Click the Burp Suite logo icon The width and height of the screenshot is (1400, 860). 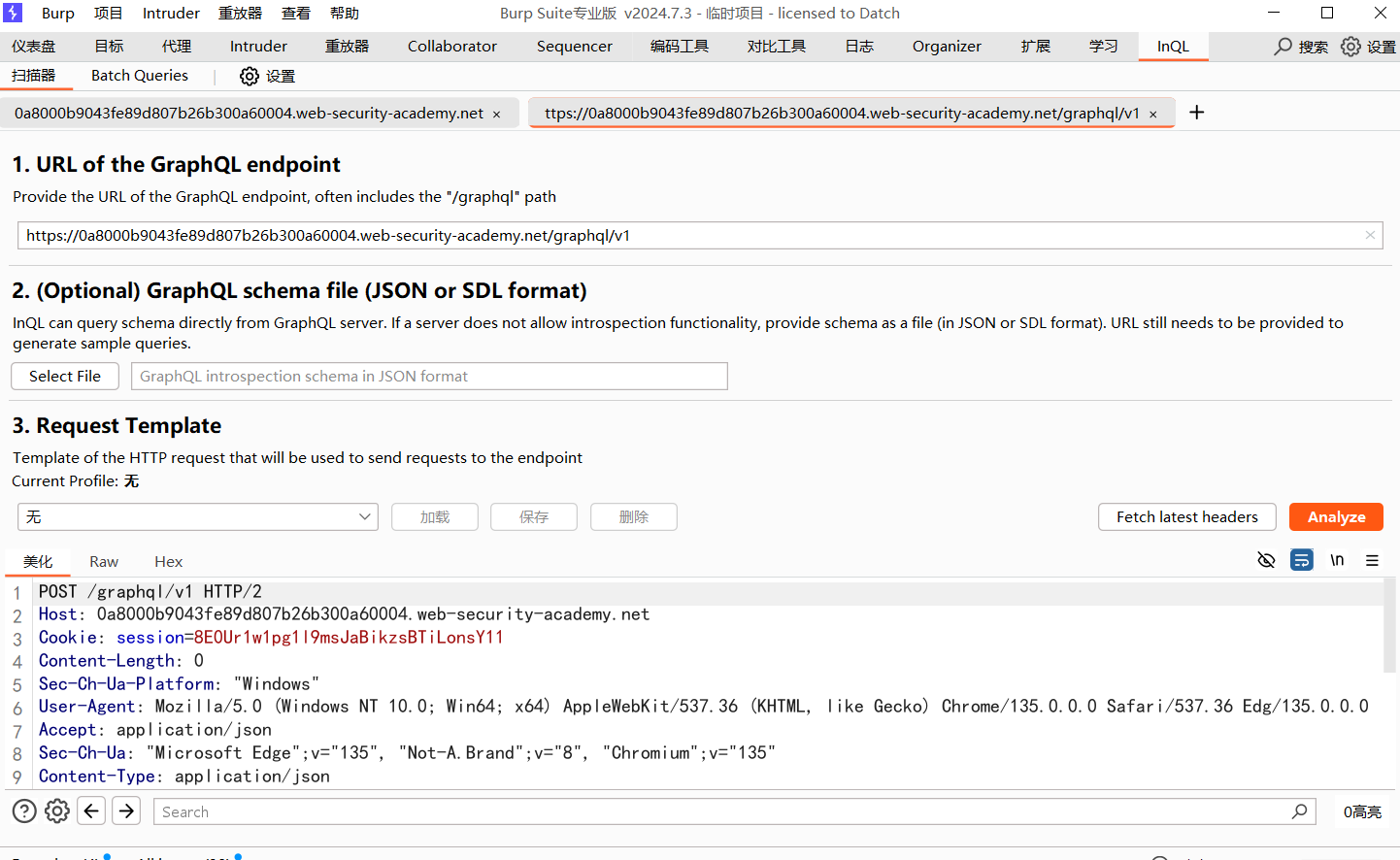[x=13, y=13]
